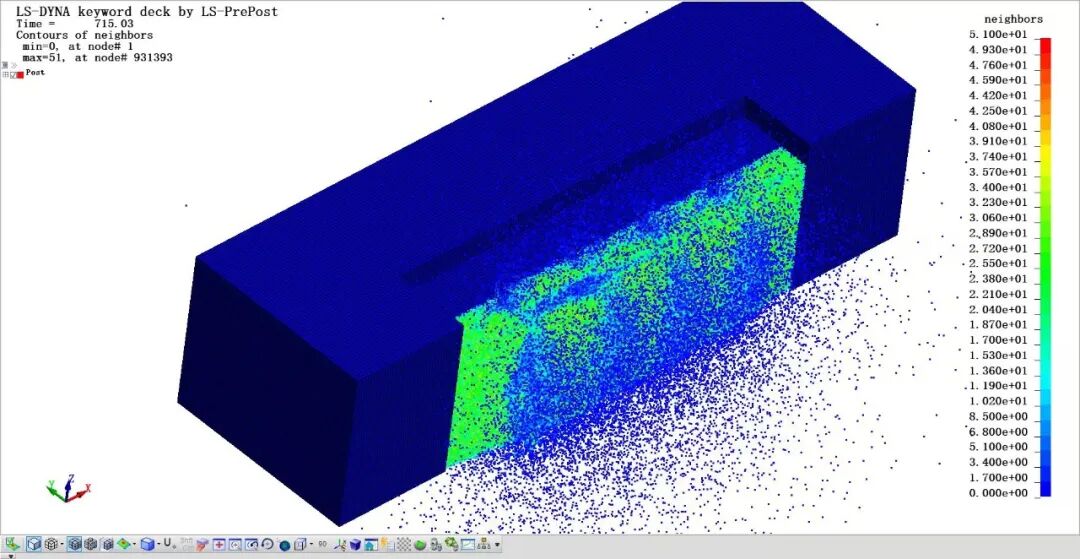The image size is (1080, 559).
Task: Select the shaded mesh cube view icon
Action: [x=74, y=545]
